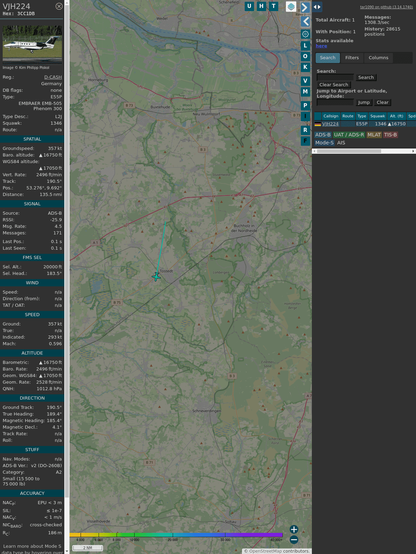
Task: Click the T button on map toolbar
Action: tap(273, 6)
